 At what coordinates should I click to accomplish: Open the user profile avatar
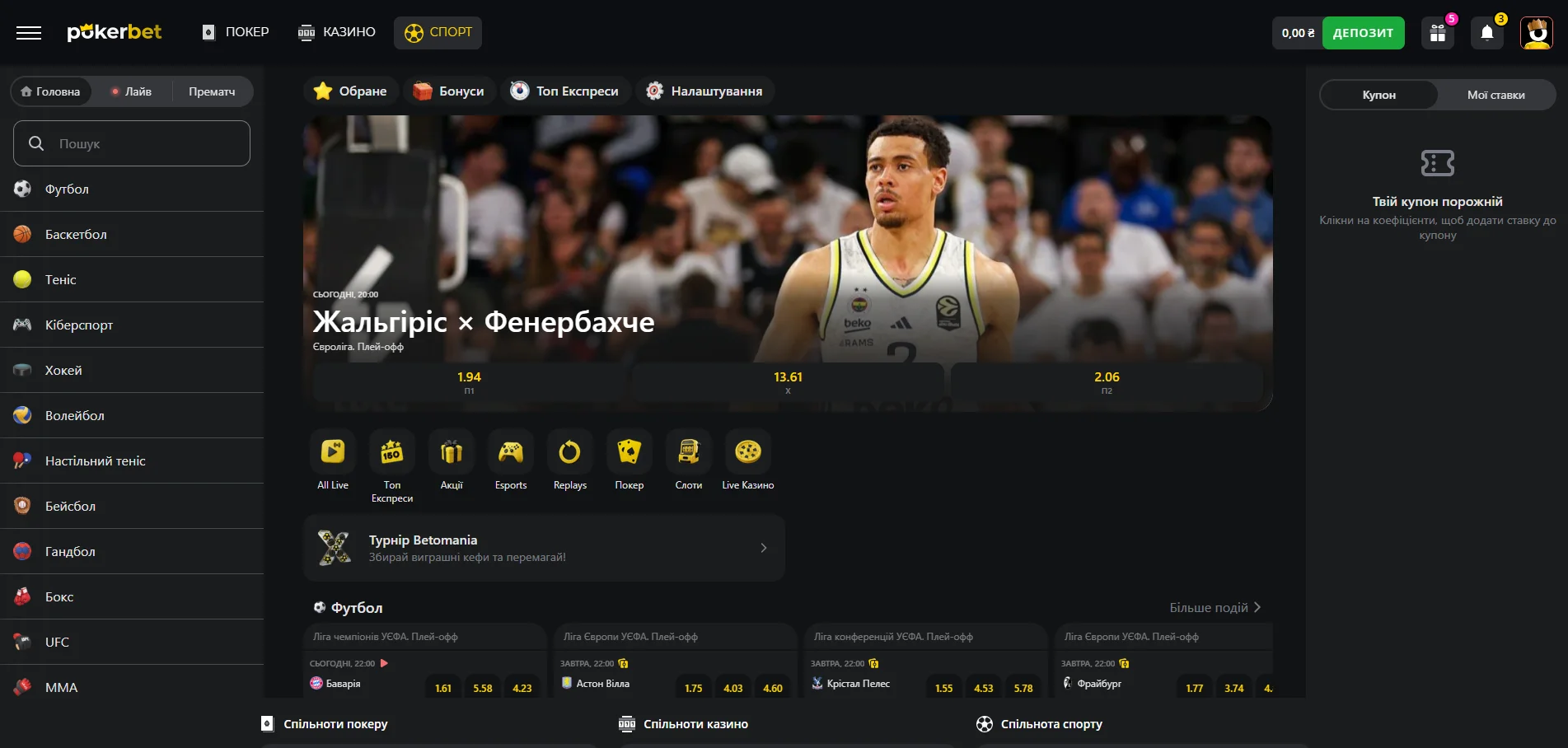point(1537,33)
